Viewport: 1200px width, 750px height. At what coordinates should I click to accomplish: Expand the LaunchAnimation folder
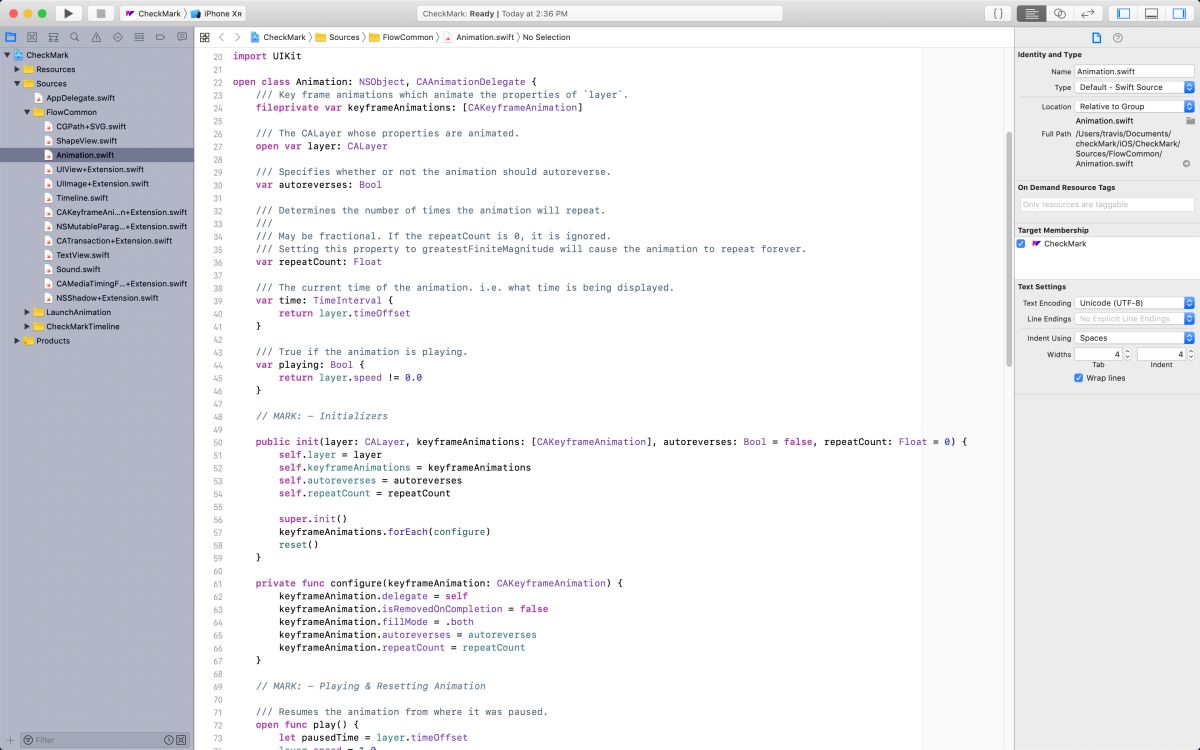point(27,312)
